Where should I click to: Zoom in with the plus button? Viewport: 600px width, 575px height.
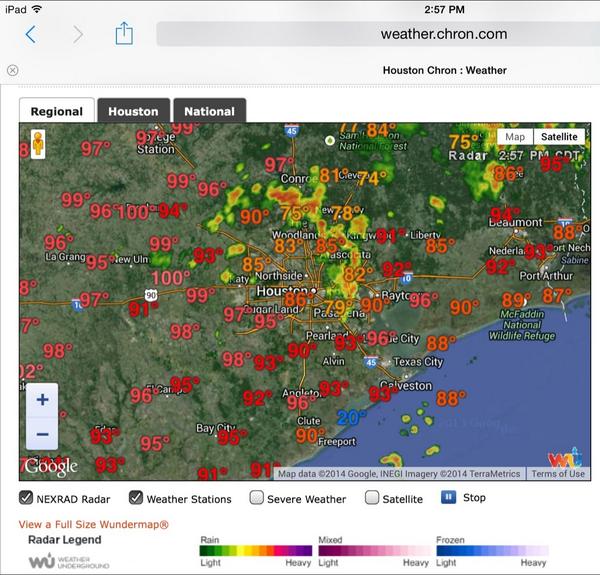(x=42, y=400)
